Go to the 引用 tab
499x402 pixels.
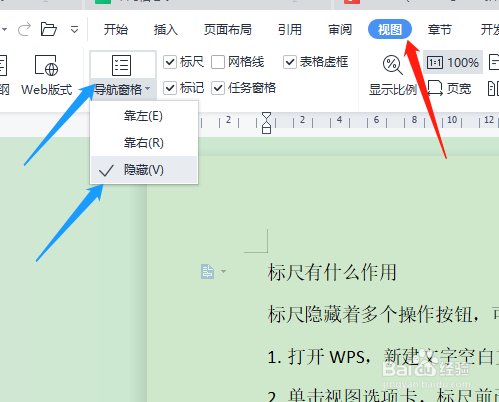(x=290, y=30)
